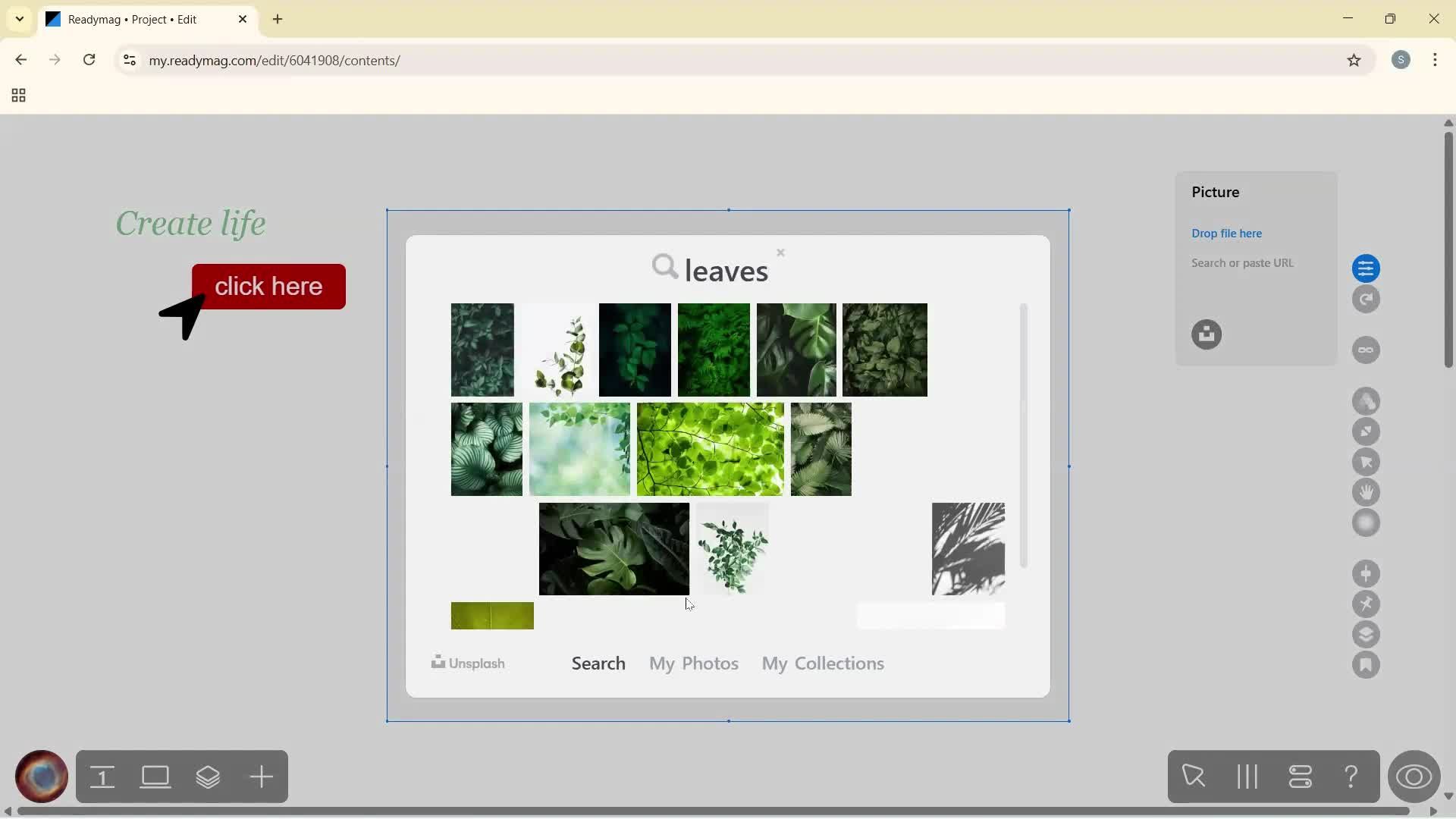Switch to the My Collections tab
Screen dimensions: 1456x819
tap(823, 663)
